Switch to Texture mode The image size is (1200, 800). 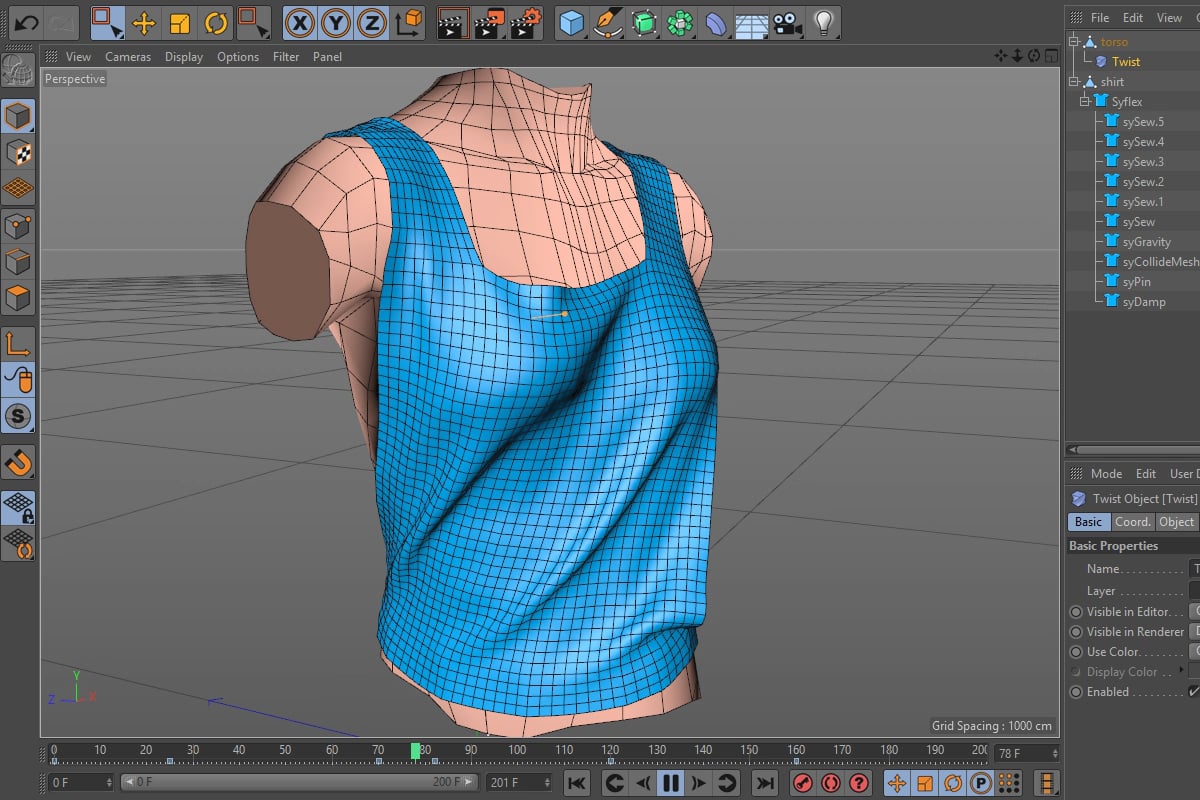pyautogui.click(x=18, y=153)
